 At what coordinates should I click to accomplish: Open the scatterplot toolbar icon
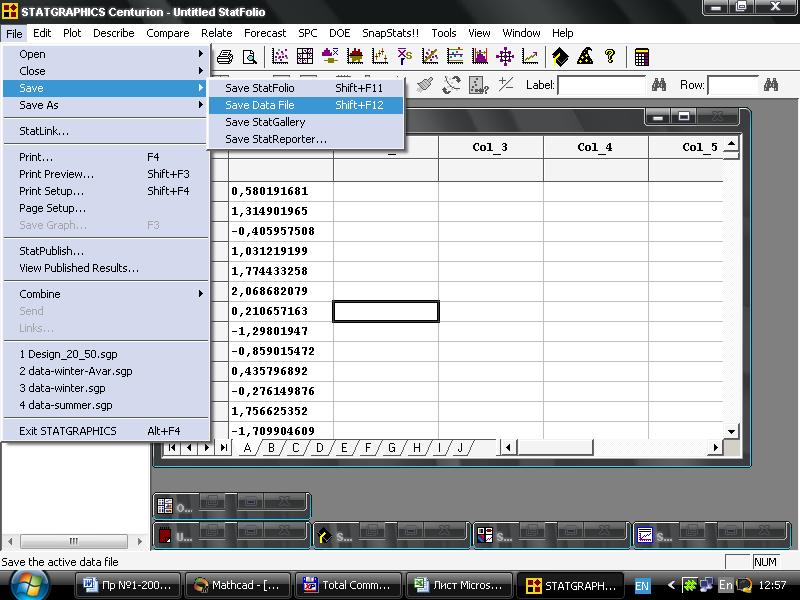[280, 57]
